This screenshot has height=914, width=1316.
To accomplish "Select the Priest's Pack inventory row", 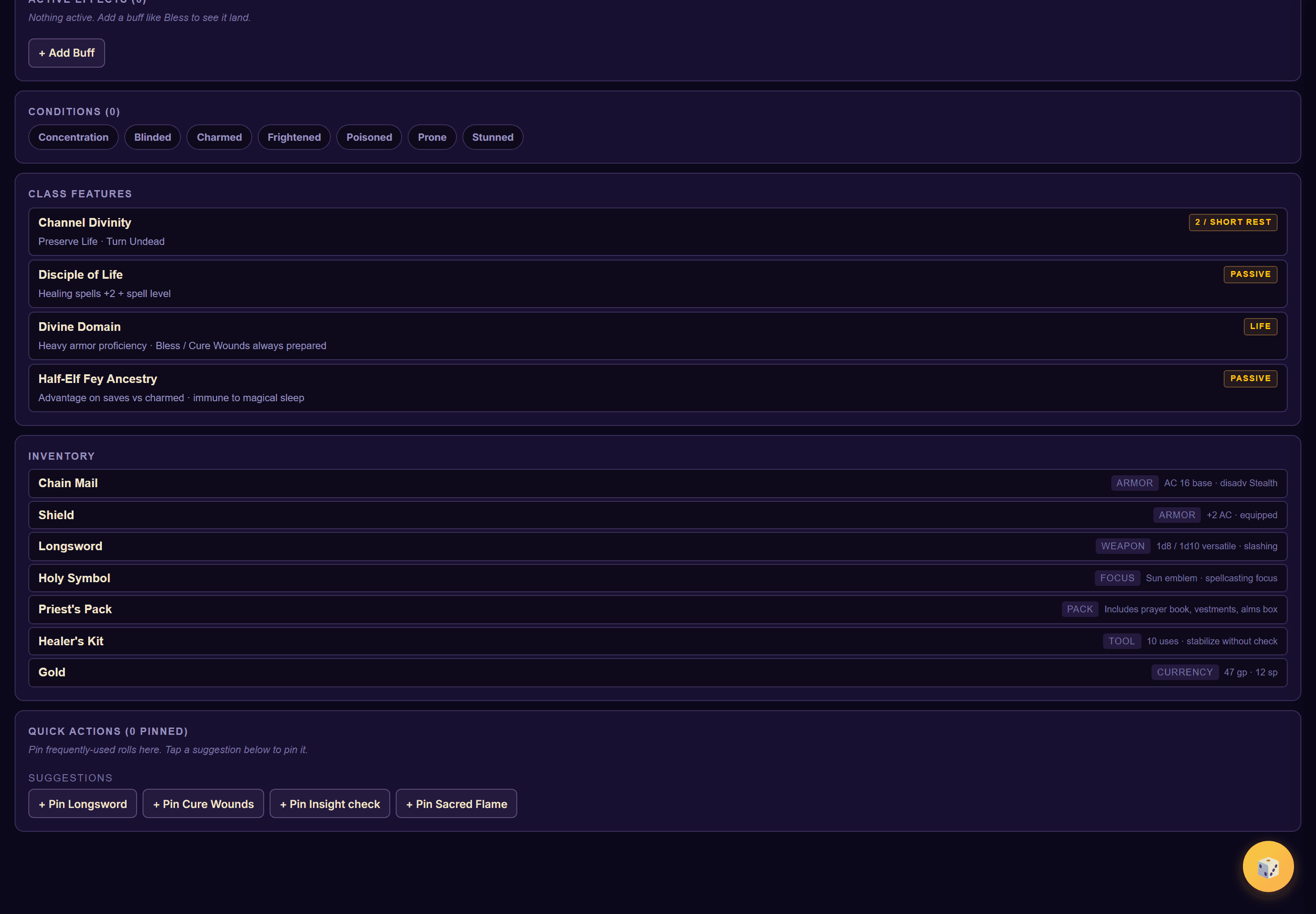I will coord(658,609).
